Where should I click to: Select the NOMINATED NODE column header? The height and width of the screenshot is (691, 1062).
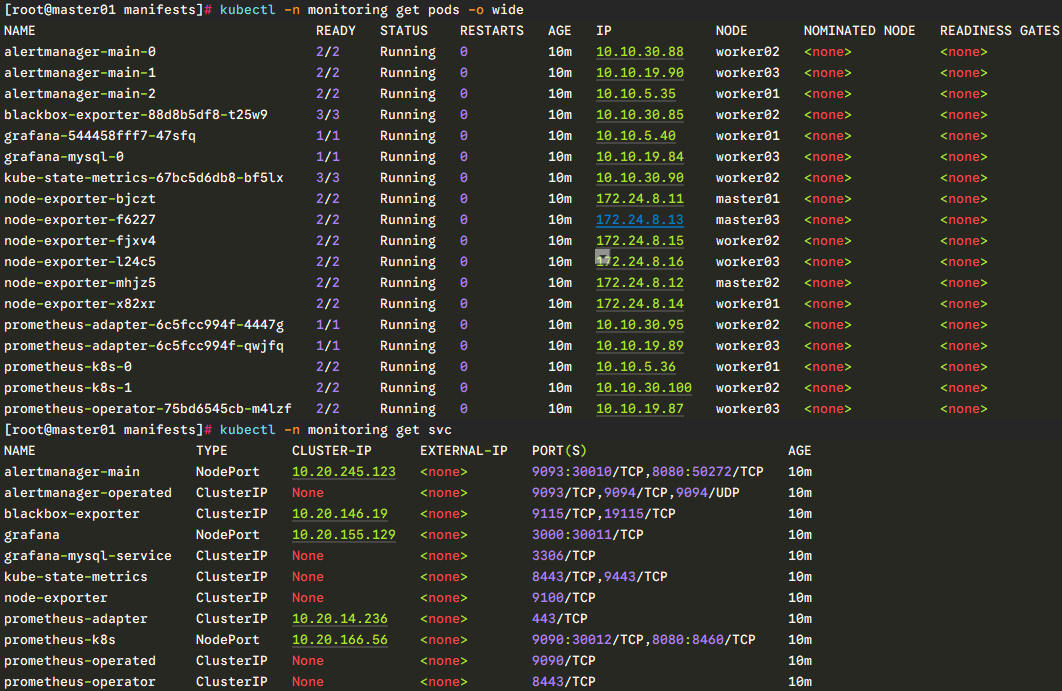(x=859, y=31)
